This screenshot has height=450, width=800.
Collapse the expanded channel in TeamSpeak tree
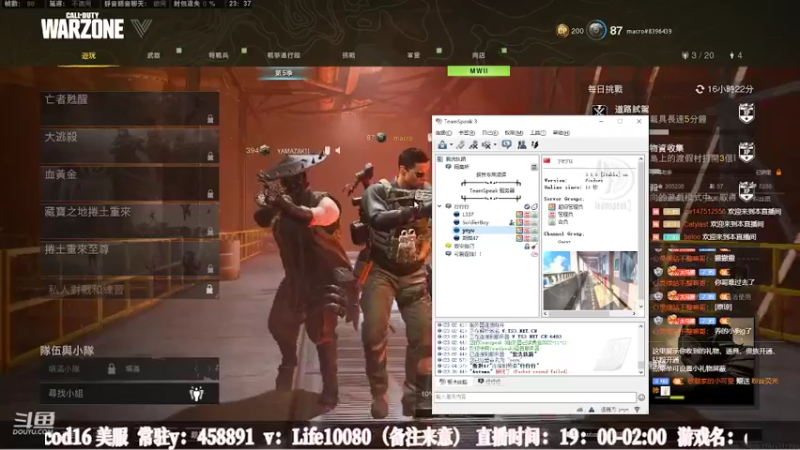(x=440, y=206)
